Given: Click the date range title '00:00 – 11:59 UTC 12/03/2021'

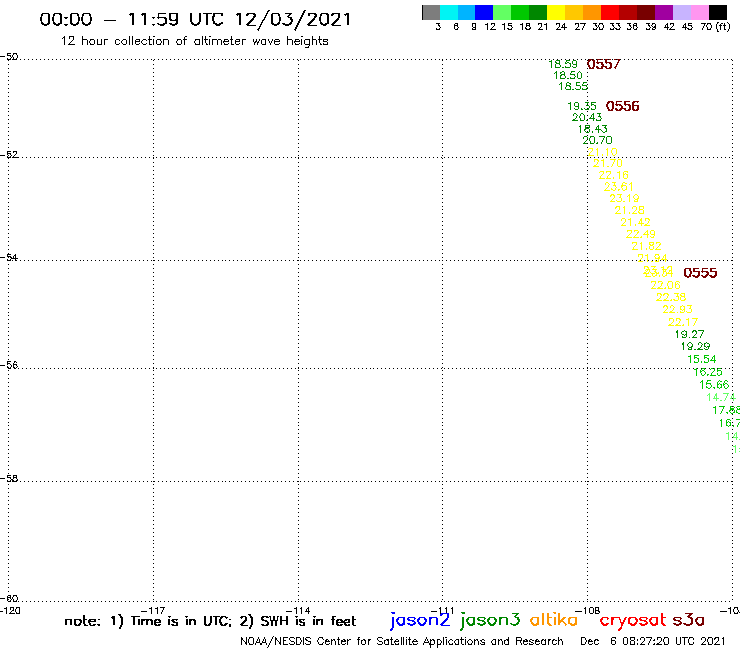Looking at the screenshot, I should [x=195, y=19].
